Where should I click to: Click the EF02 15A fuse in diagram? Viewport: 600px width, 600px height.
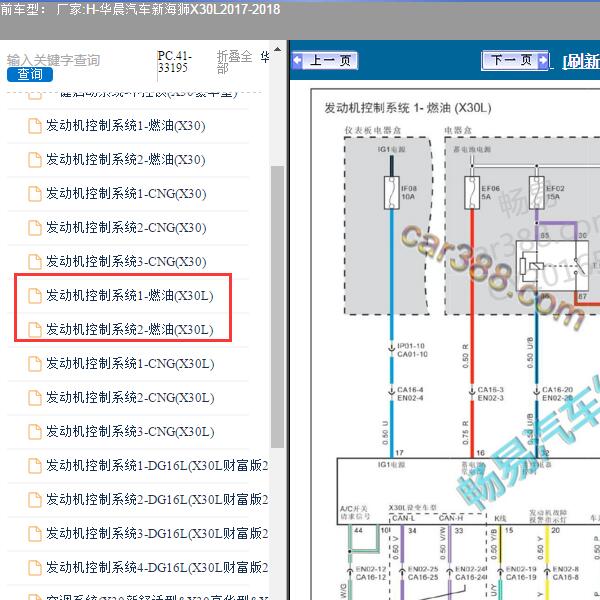(x=536, y=192)
